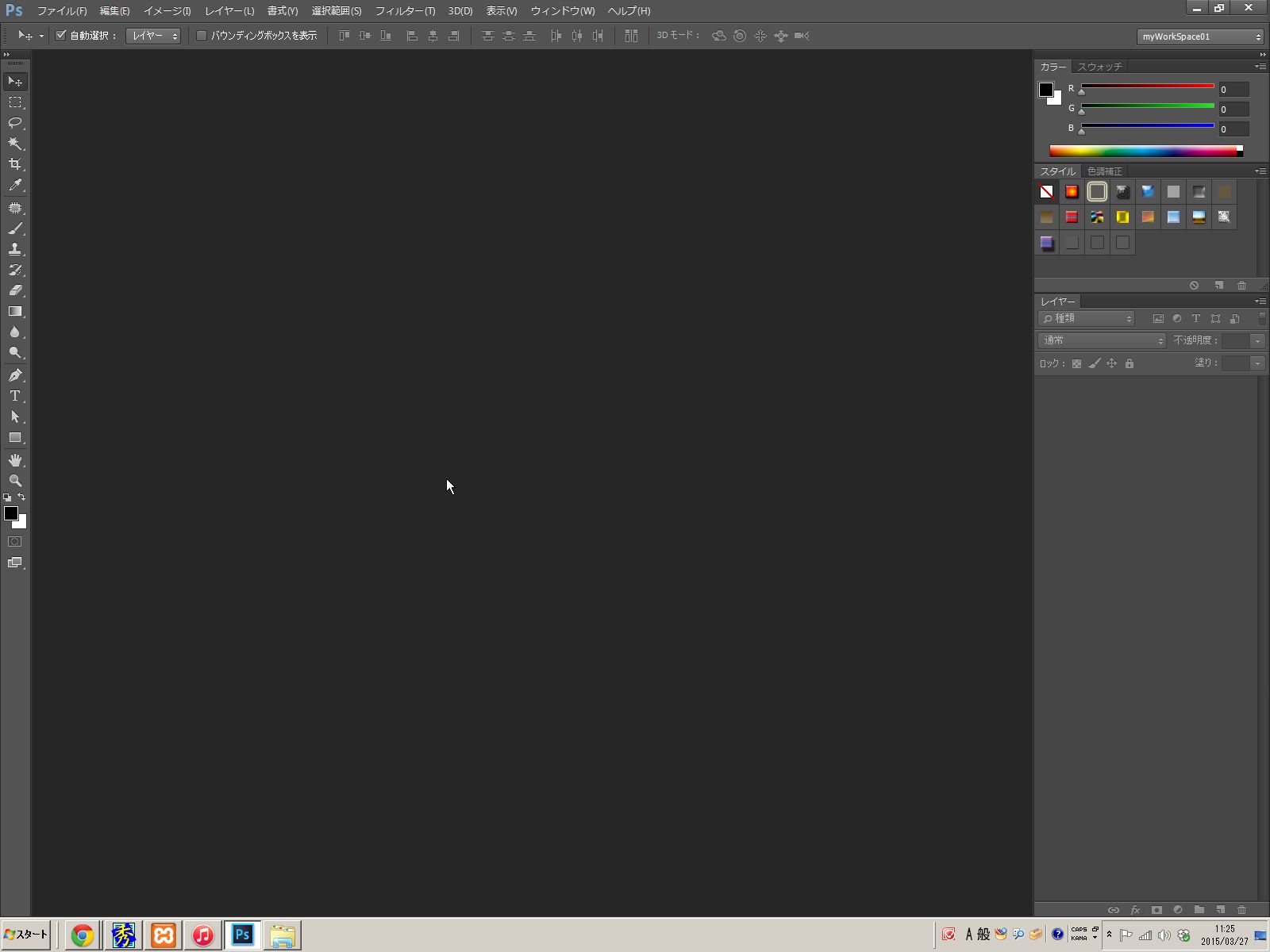Select the Eyedropper tool
The width and height of the screenshot is (1270, 952).
pos(15,185)
